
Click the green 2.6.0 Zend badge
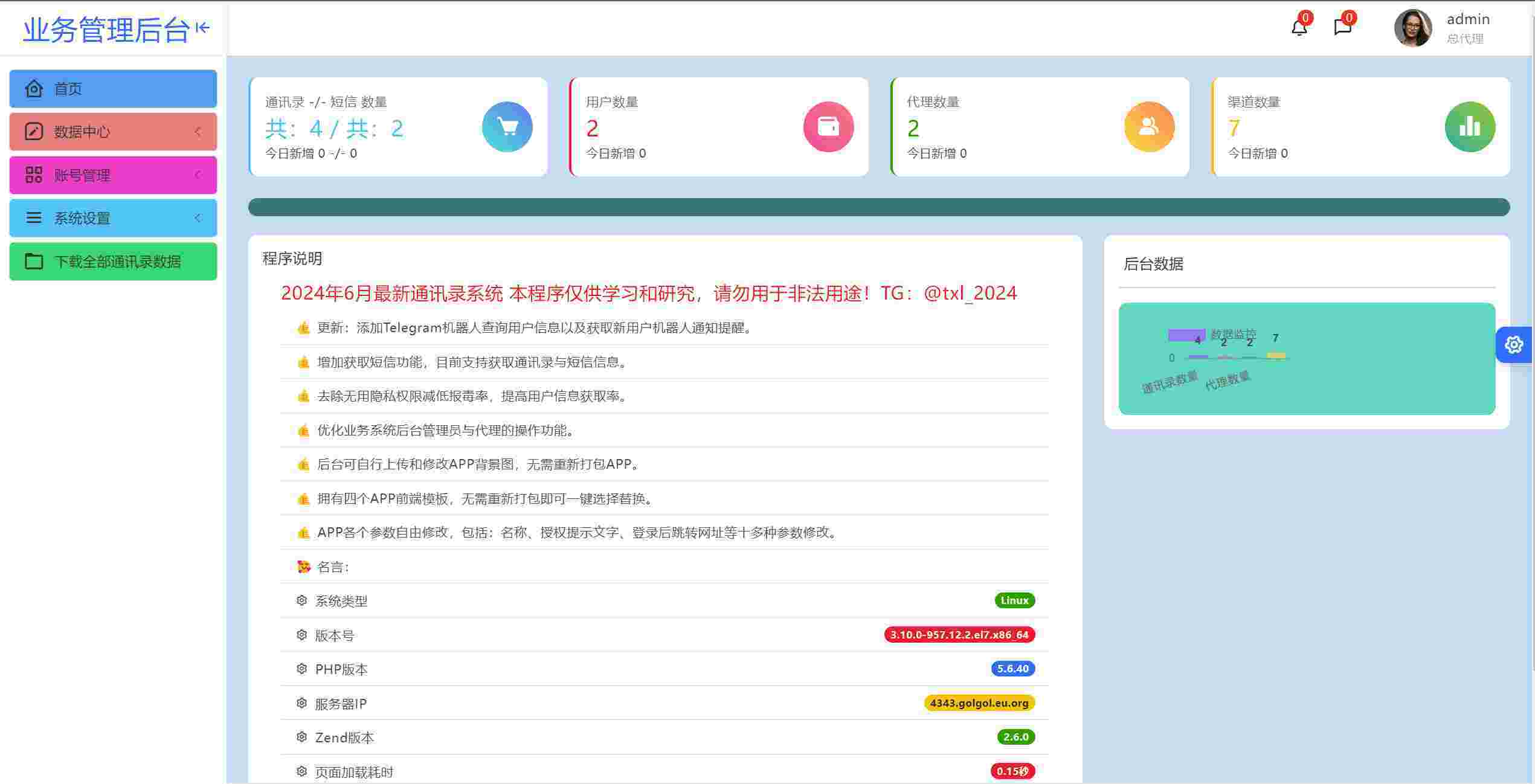click(1016, 737)
